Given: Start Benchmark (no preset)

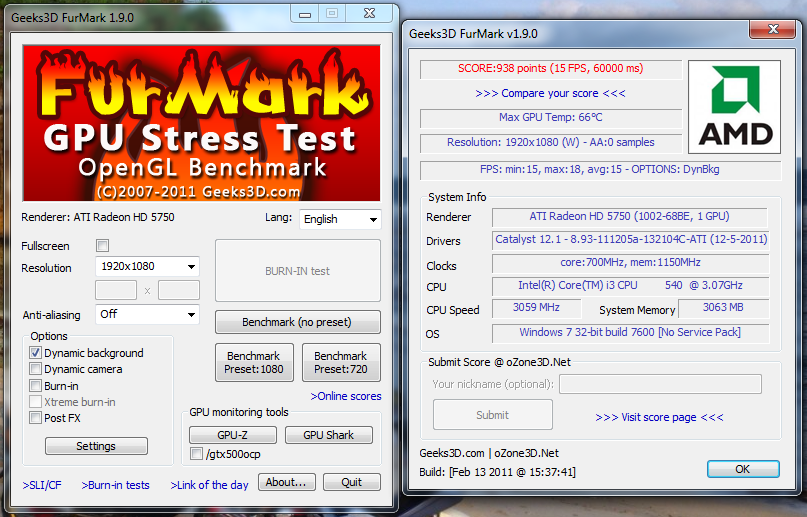Looking at the screenshot, I should pos(297,322).
